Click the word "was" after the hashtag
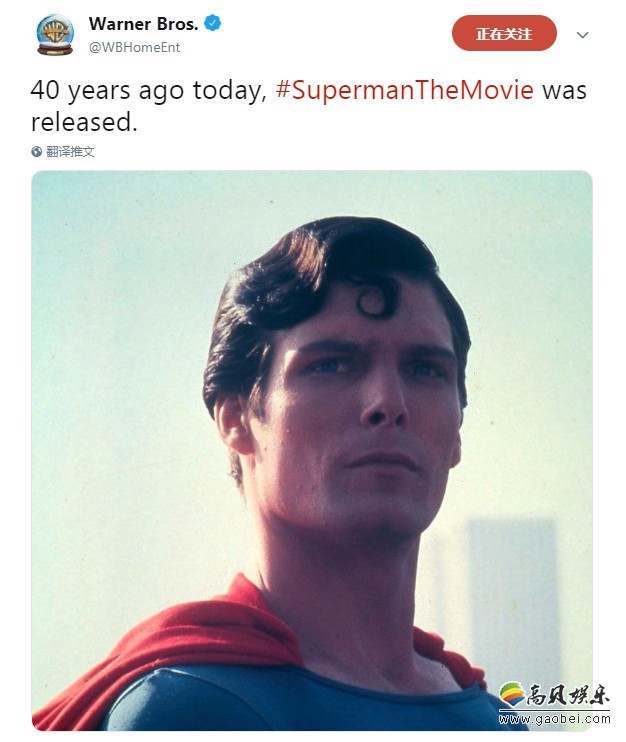The image size is (626, 742). 564,91
